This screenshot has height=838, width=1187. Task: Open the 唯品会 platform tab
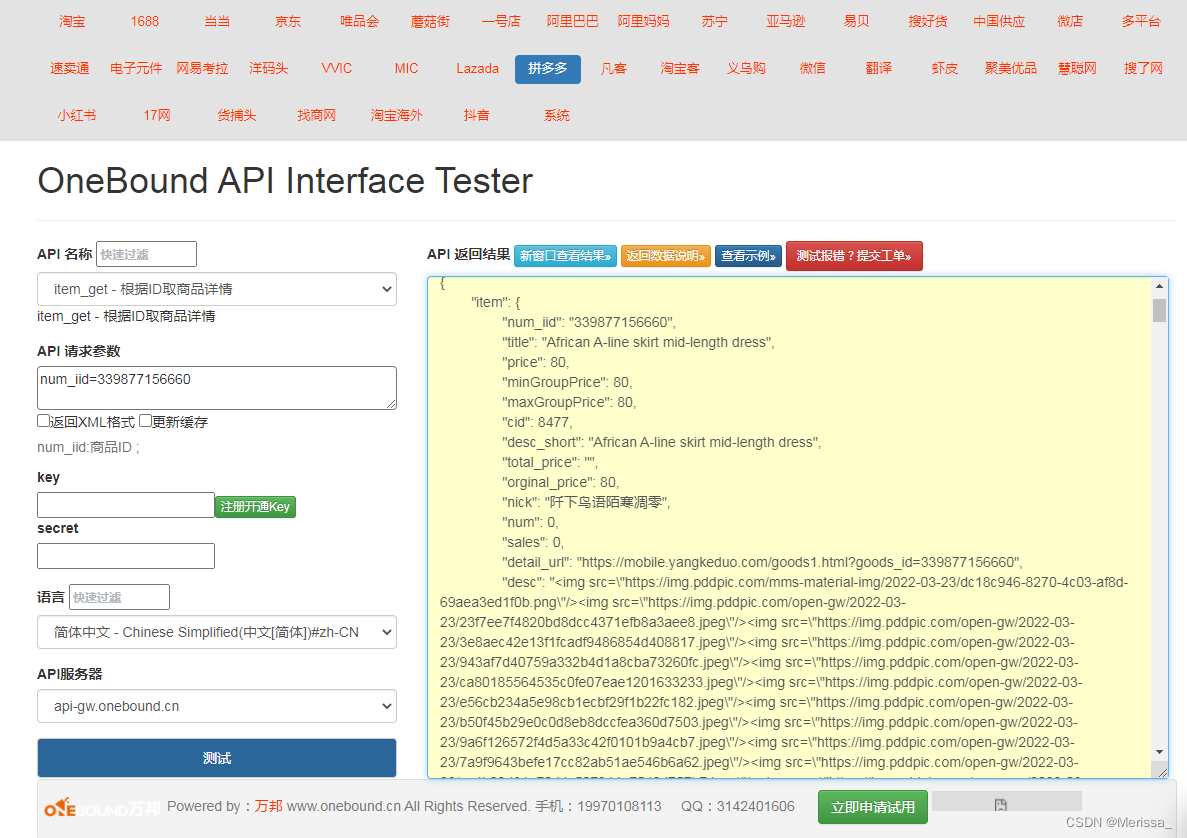pos(359,21)
